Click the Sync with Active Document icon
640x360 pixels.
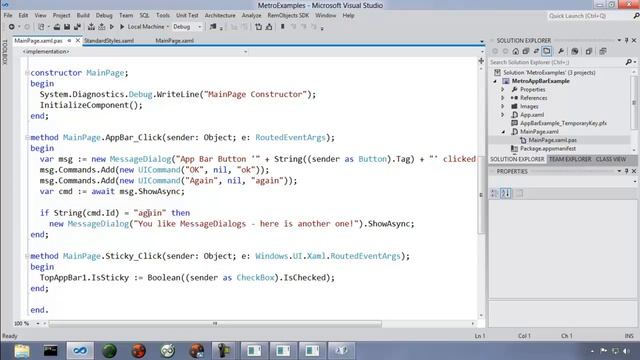click(x=536, y=51)
